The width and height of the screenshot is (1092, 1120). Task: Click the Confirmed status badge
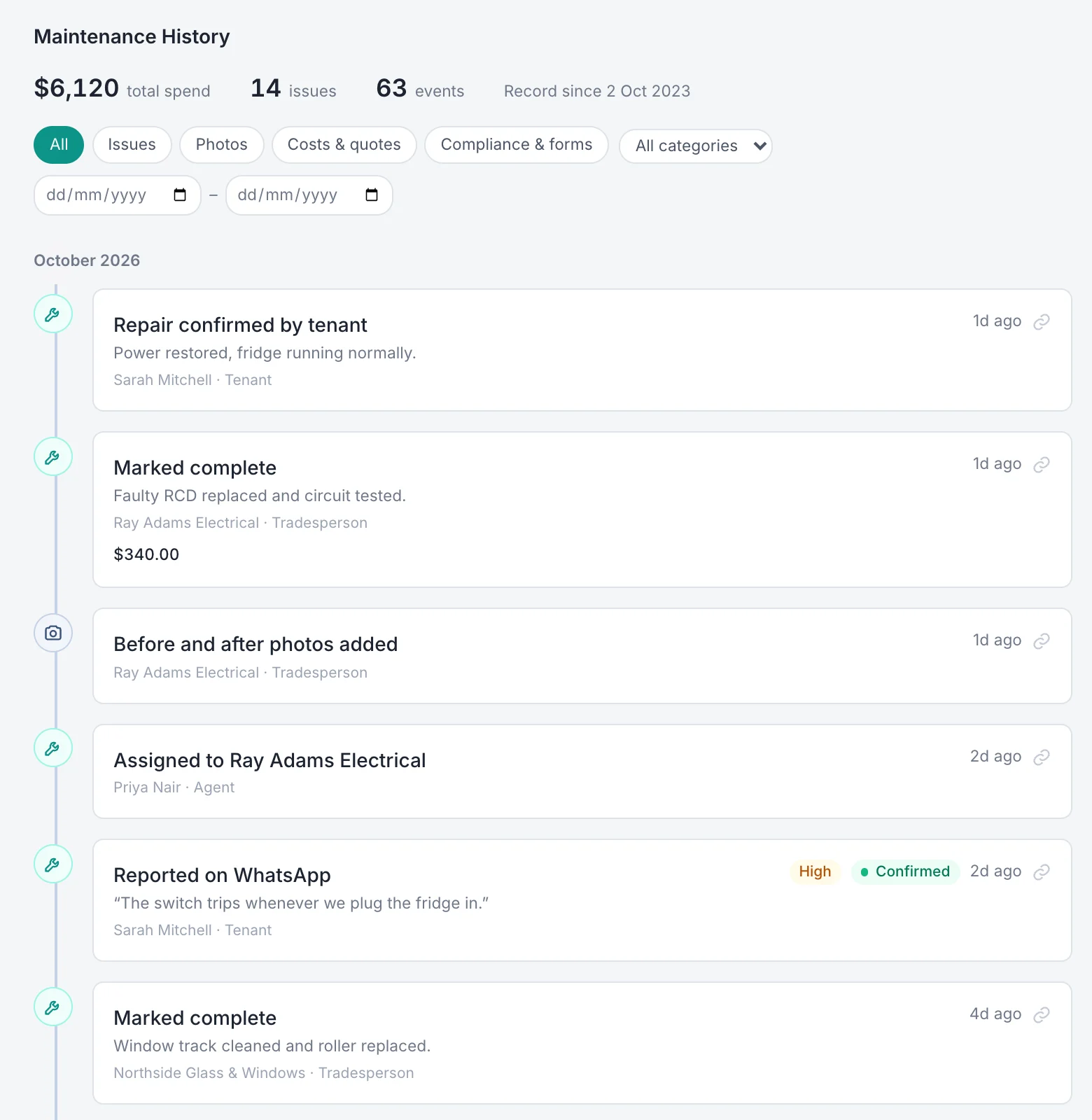(x=905, y=871)
